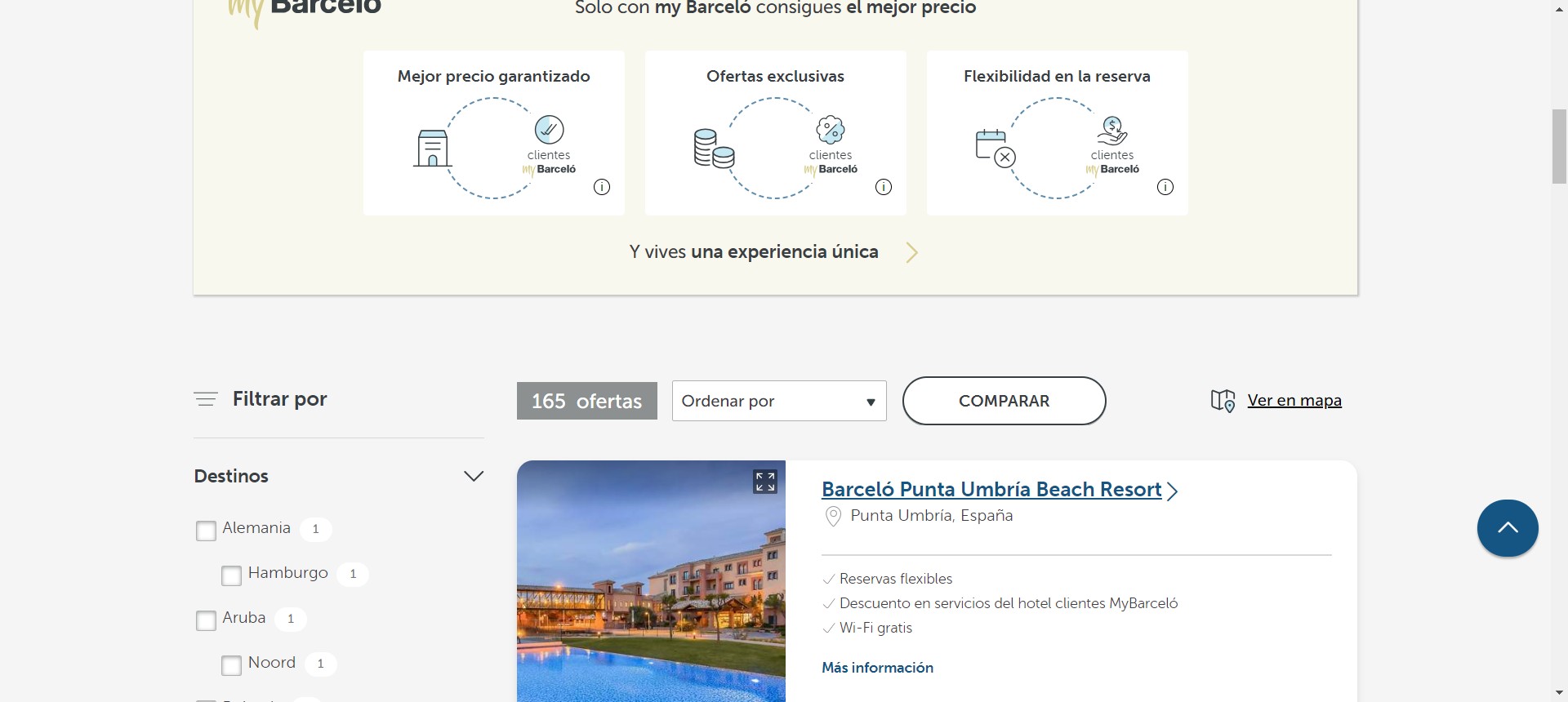Click info icon on Mejor precio garantizado card
The width and height of the screenshot is (1568, 702).
tap(602, 187)
